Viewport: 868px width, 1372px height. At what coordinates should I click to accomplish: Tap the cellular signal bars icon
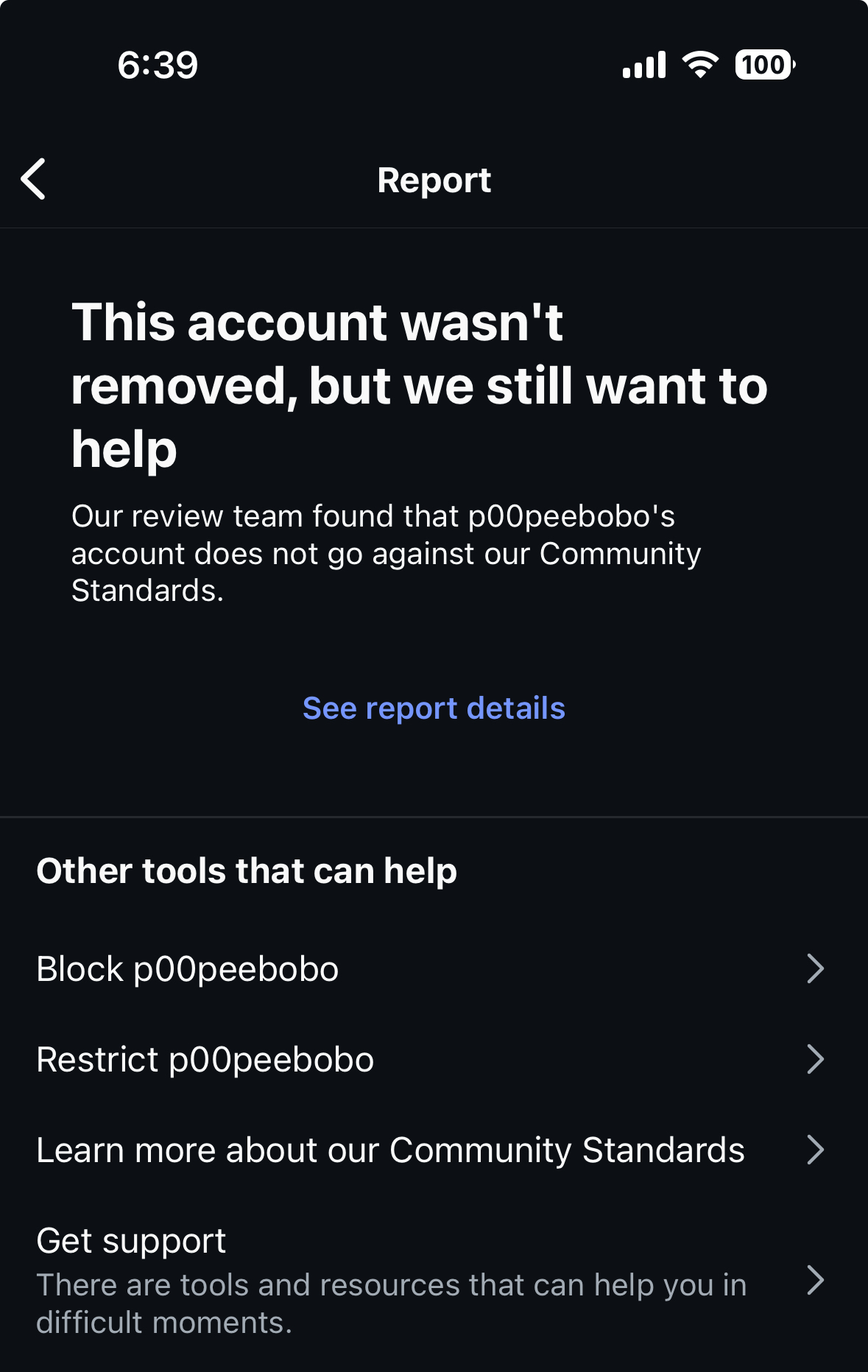point(644,65)
